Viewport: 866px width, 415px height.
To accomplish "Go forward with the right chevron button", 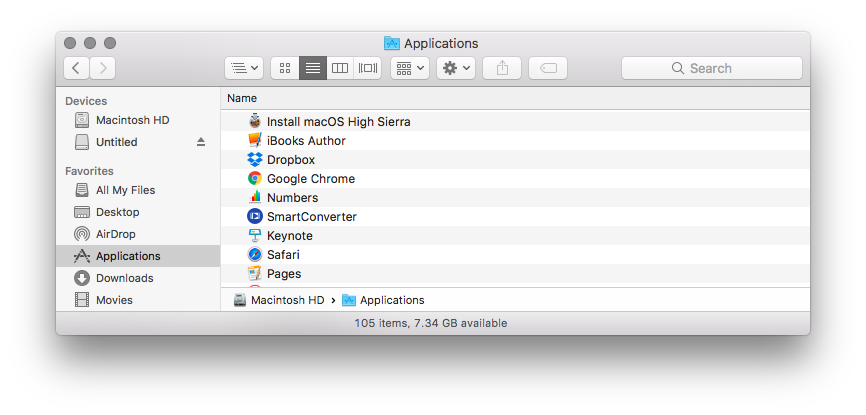I will [x=103, y=68].
